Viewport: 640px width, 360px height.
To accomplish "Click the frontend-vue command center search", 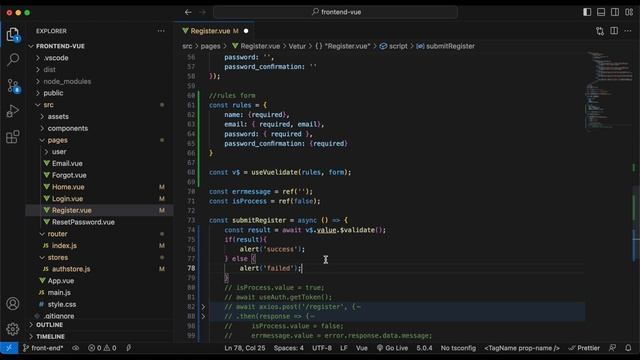I will pos(336,12).
